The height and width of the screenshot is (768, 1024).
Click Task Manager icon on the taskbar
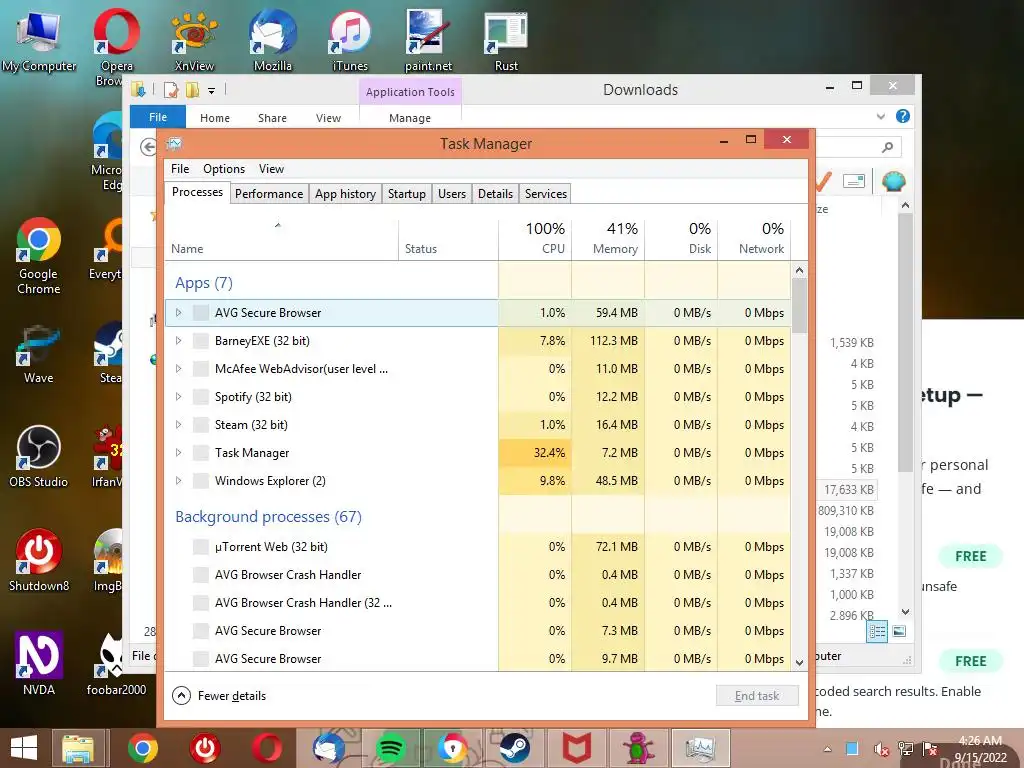tap(700, 748)
